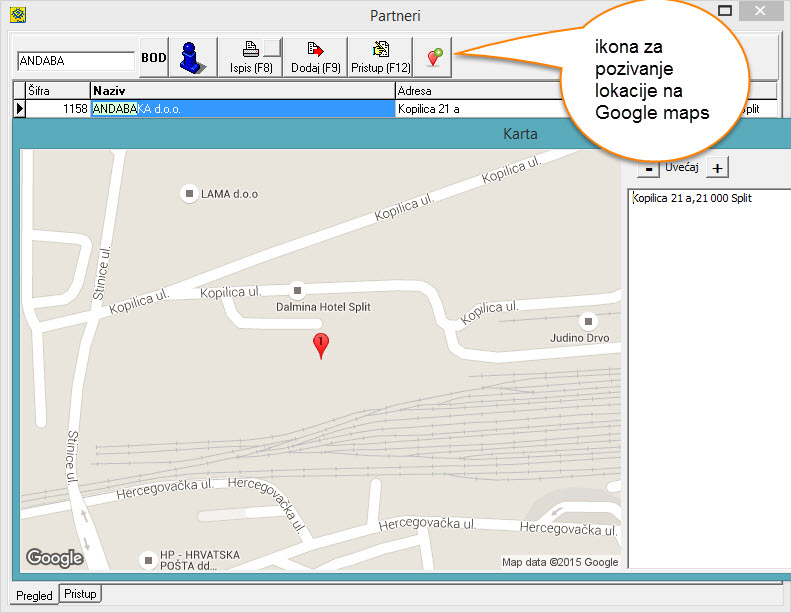Select the ANDABAKA d.o.o. row name cell
The width and height of the screenshot is (791, 613).
(243, 108)
